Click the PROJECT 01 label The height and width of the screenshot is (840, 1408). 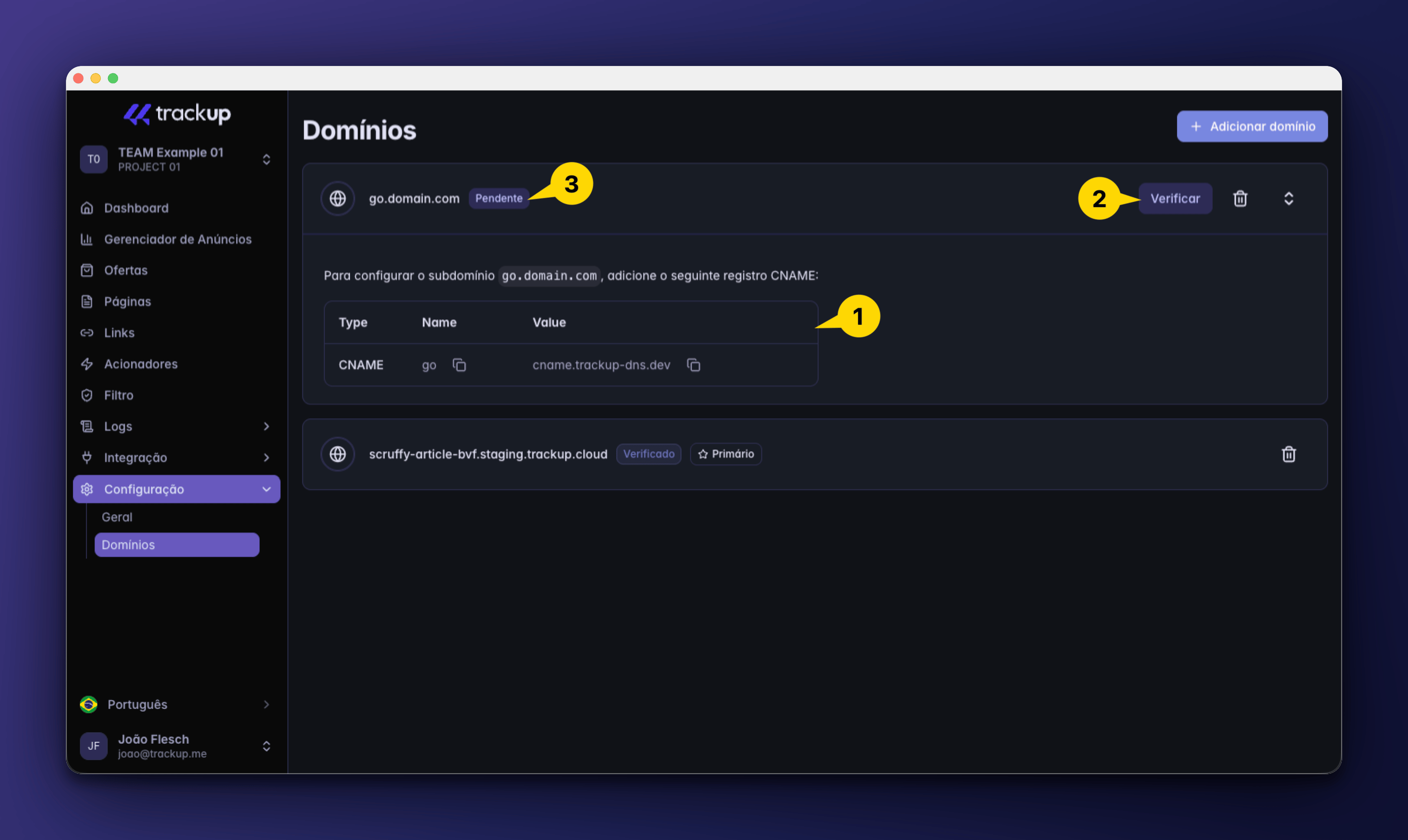coord(149,167)
